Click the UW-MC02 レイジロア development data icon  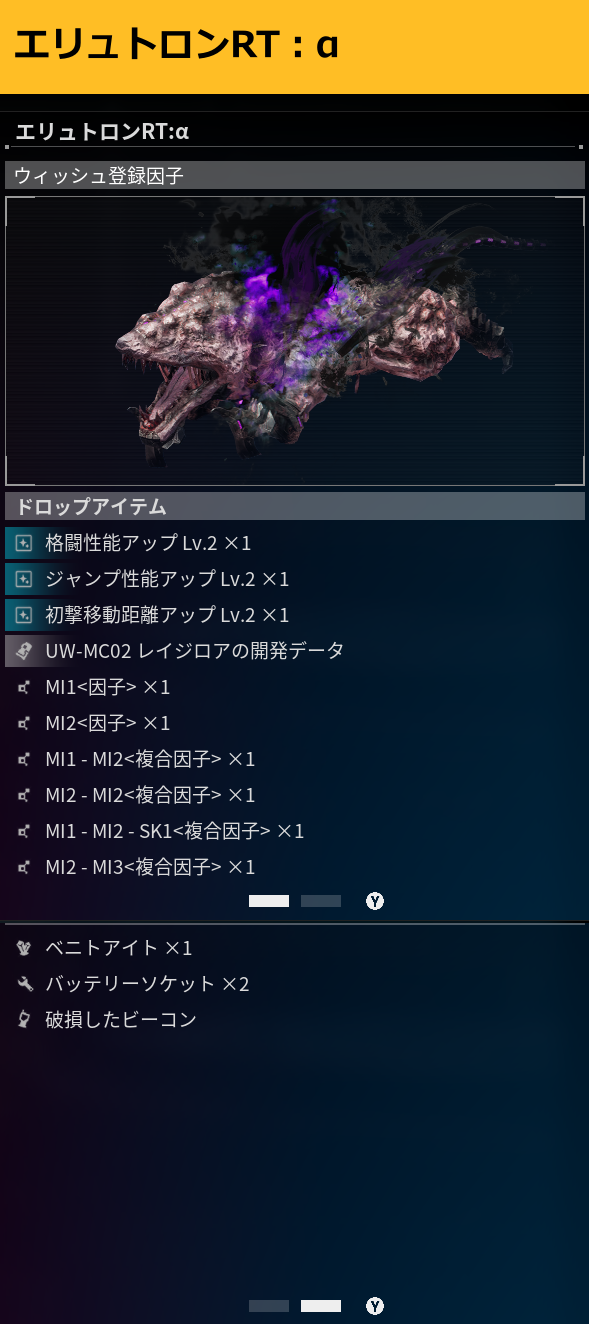tap(24, 651)
